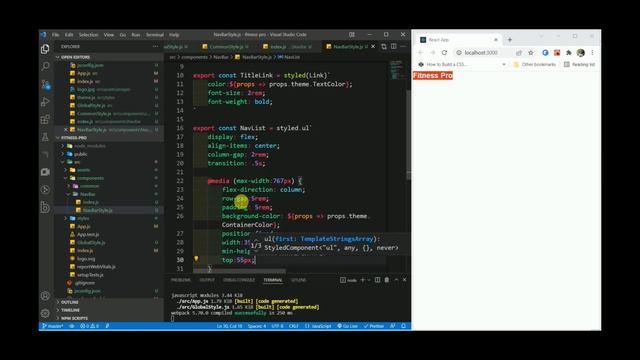
Task: Maximize terminal panel with chevron up
Action: tap(396, 280)
